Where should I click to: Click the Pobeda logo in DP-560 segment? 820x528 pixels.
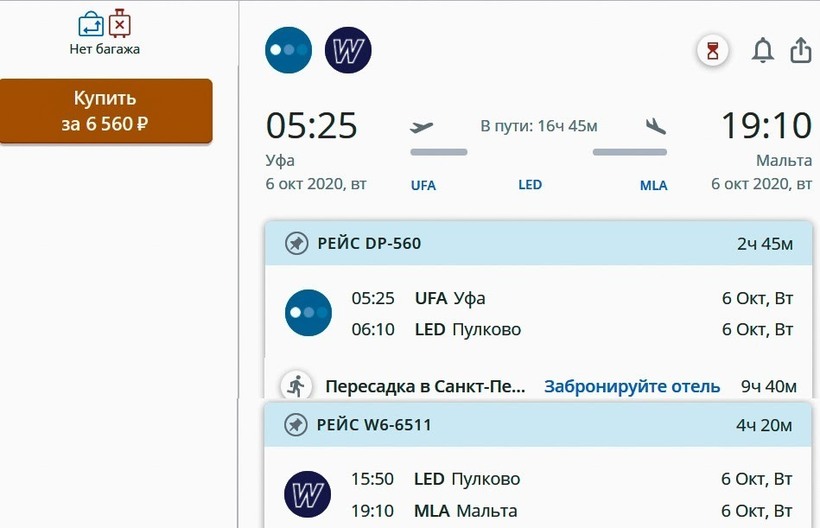tap(307, 313)
